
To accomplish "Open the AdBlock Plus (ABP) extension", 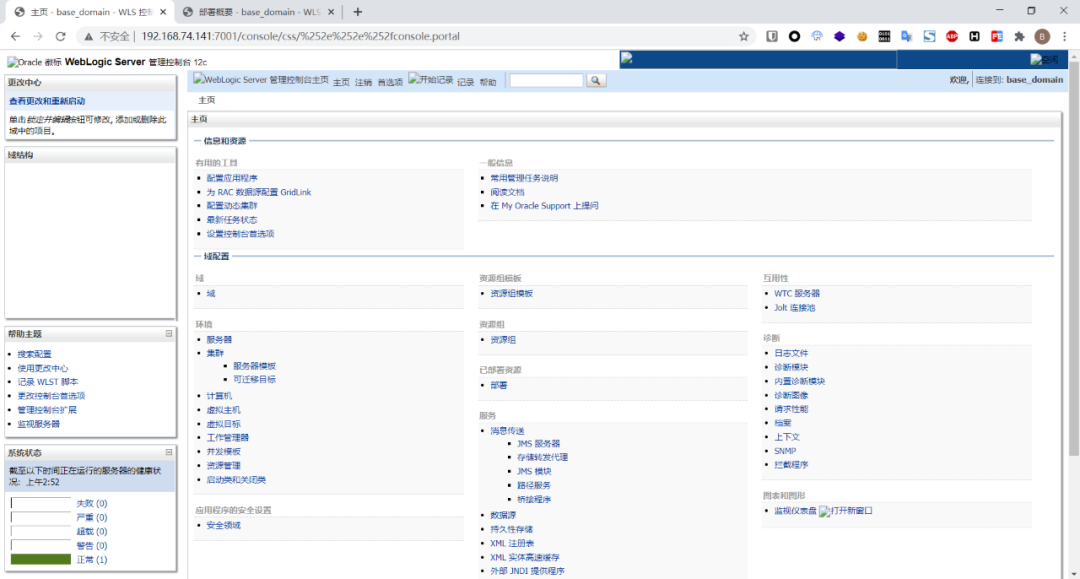I will pyautogui.click(x=952, y=36).
